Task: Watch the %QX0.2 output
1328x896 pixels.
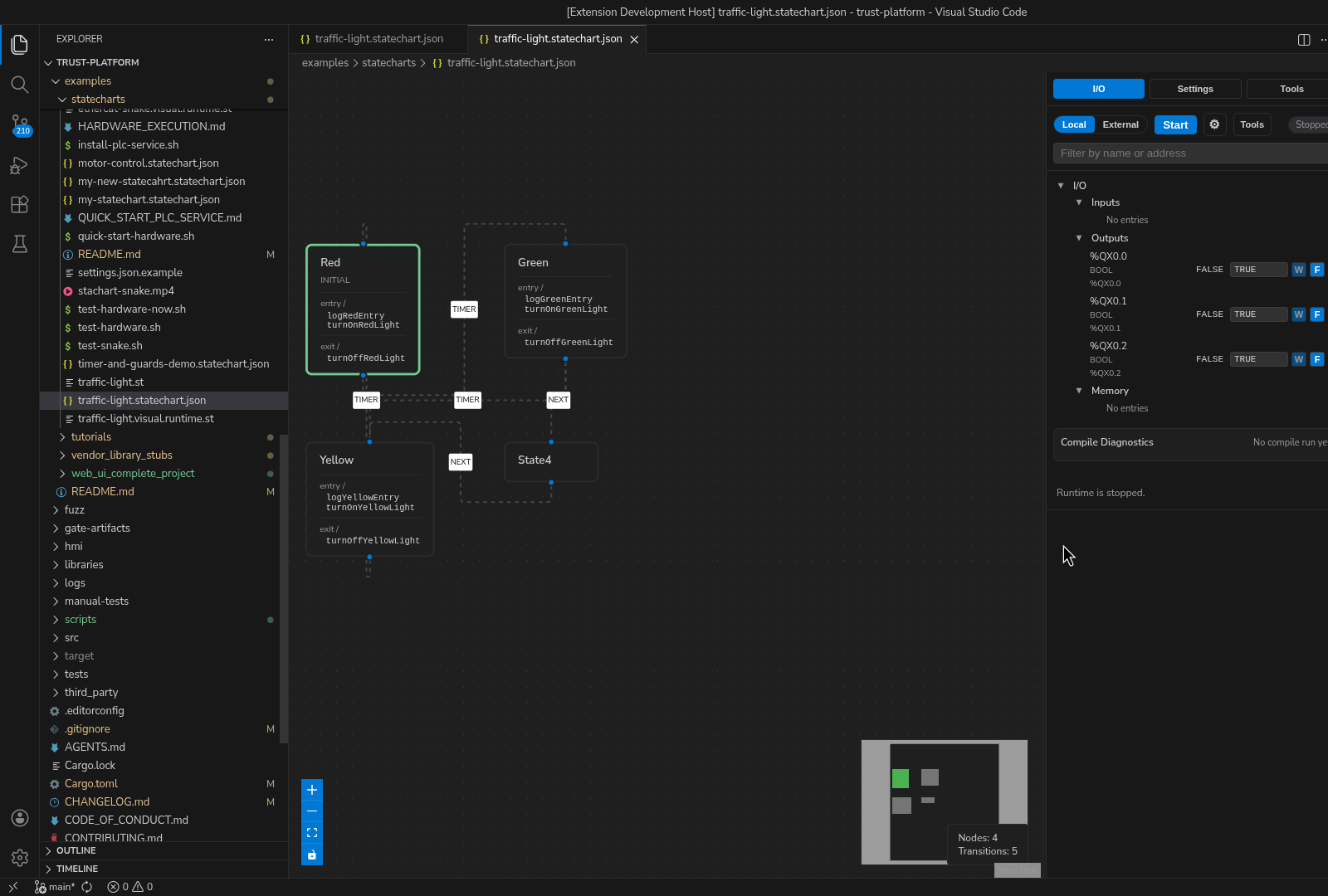Action: [1298, 358]
